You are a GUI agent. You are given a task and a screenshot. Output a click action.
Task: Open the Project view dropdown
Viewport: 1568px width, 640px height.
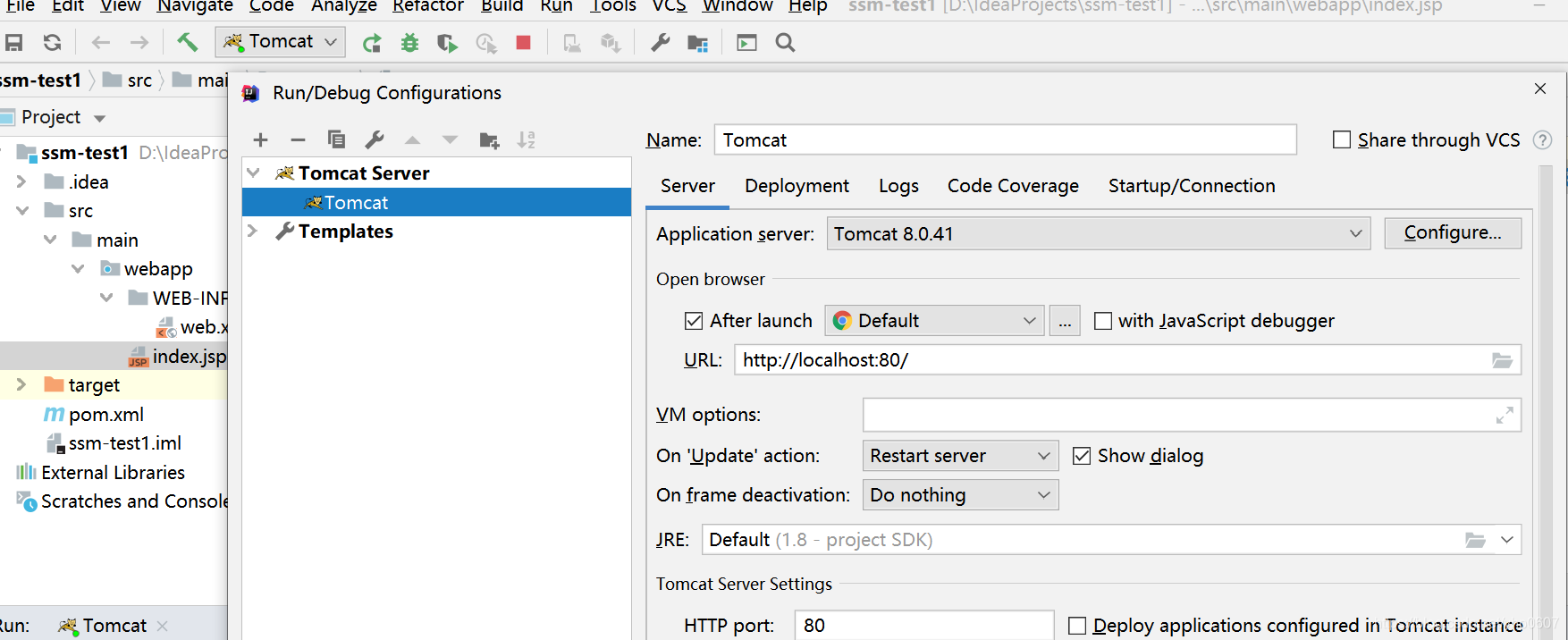coord(99,118)
